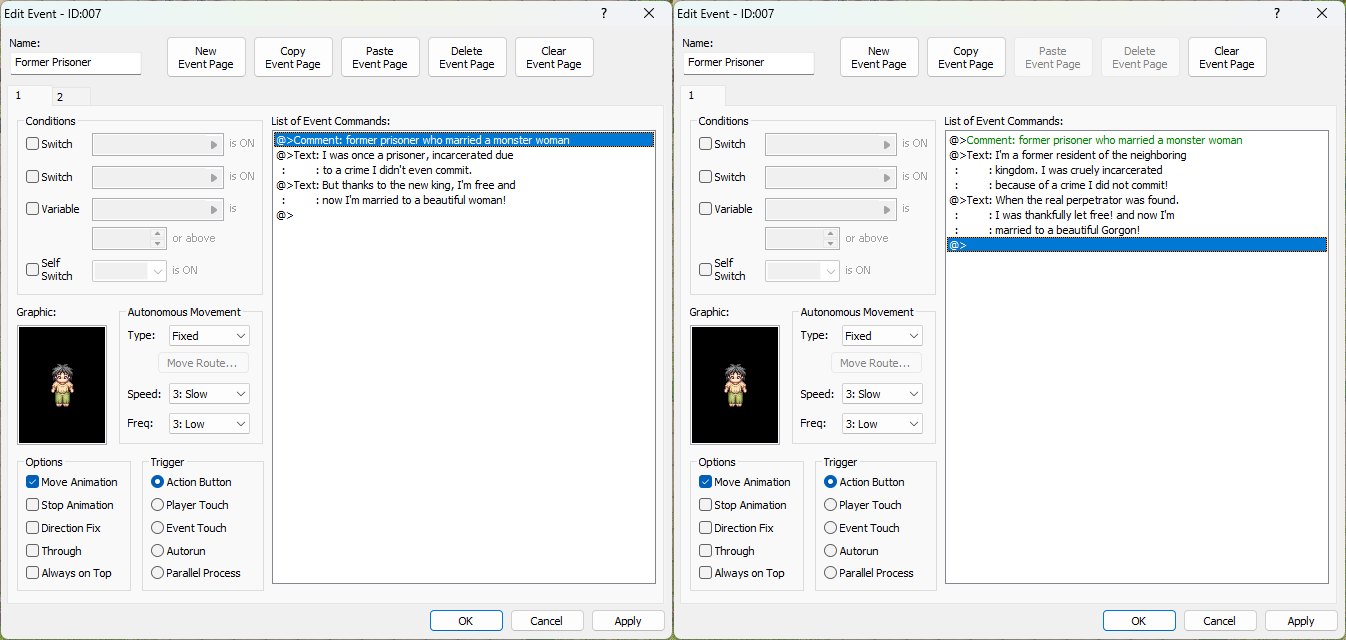This screenshot has width=1346, height=640.
Task: Click Clear Event Page in right window
Action: click(1227, 57)
